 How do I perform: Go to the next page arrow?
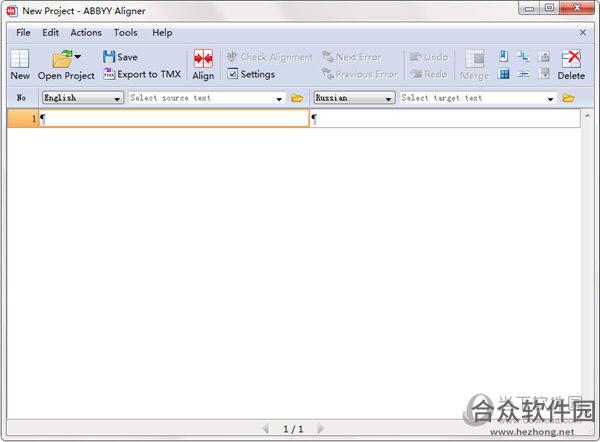point(321,429)
